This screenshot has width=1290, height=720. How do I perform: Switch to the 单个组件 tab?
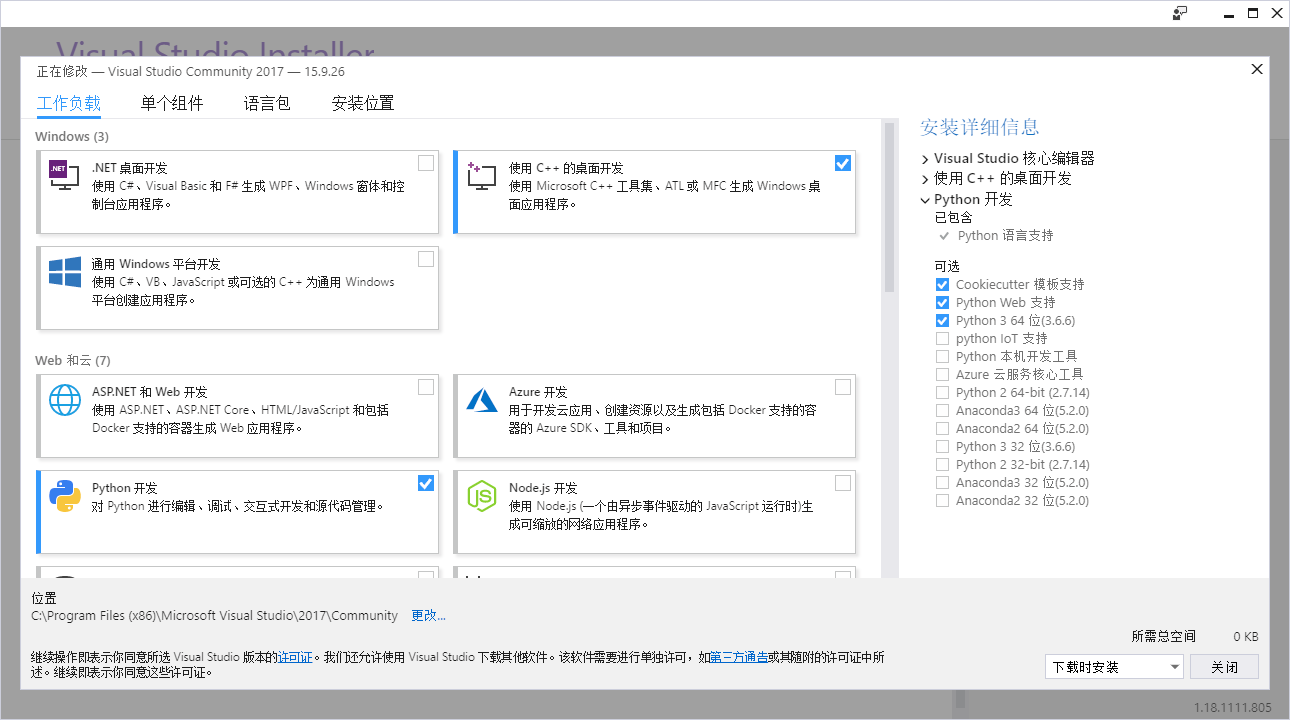coord(172,103)
